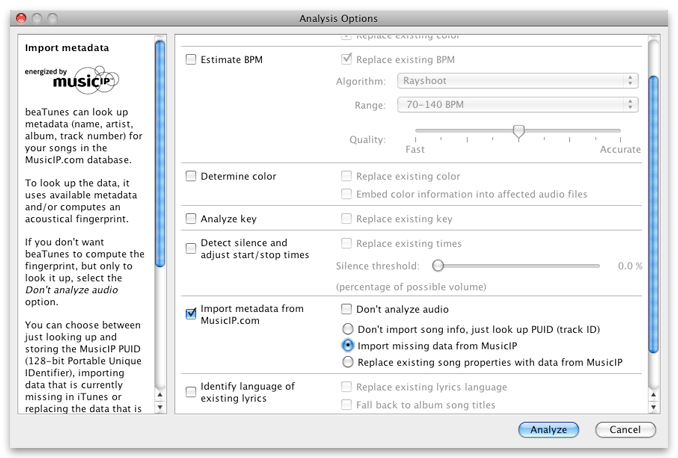Viewport: 678px width, 458px height.
Task: Toggle Replace existing BPM checkbox
Action: pos(346,59)
